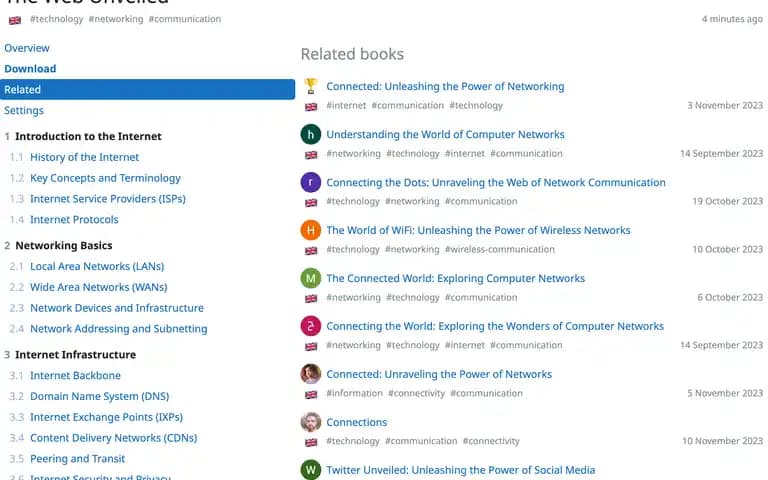Click orange 'H' avatar for World of WiFi
The height and width of the screenshot is (480, 768).
[x=311, y=230]
